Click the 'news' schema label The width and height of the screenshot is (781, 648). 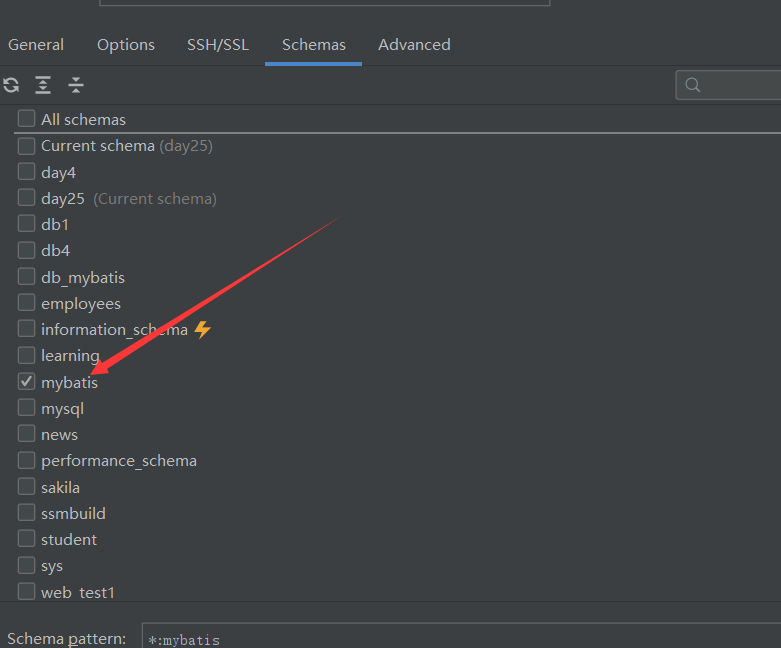tap(59, 435)
